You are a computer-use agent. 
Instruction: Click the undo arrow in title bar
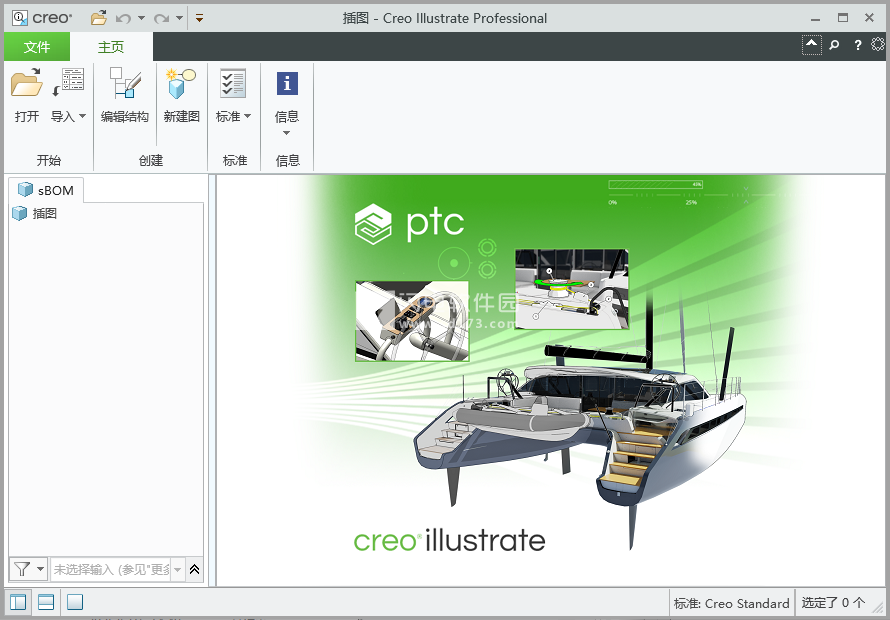click(x=123, y=19)
